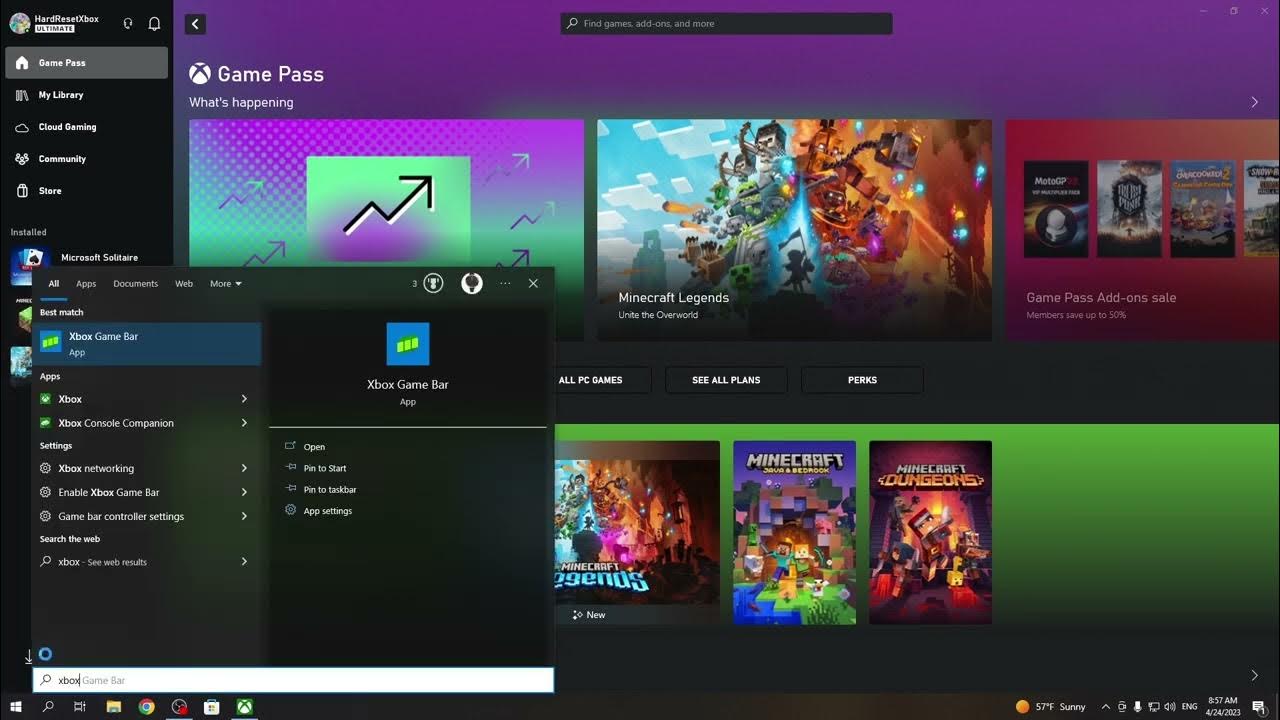Click the taskbar search magnifier

tap(48, 707)
